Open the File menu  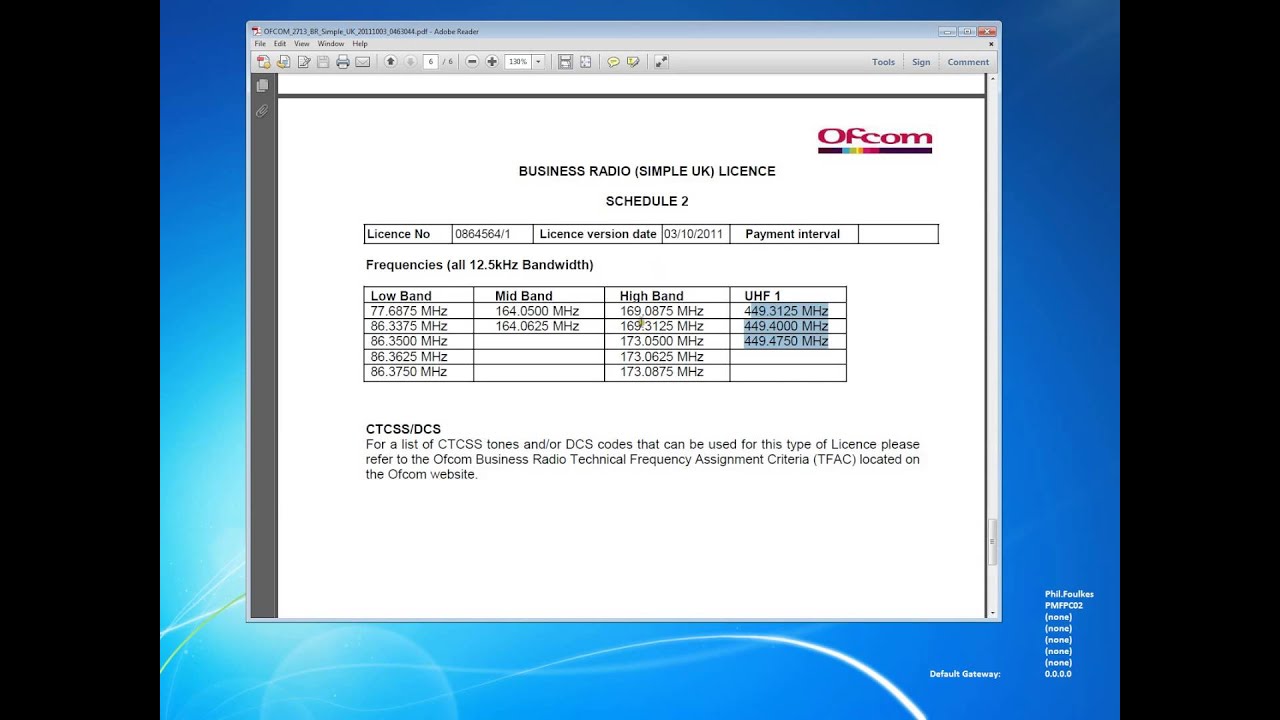coord(260,44)
